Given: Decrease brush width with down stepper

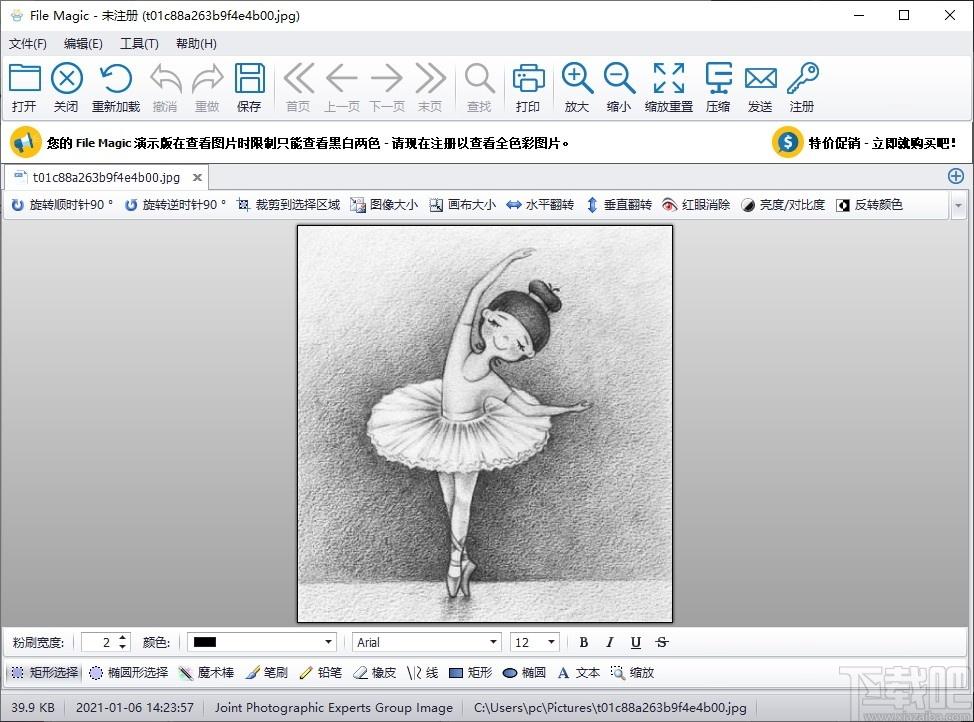Looking at the screenshot, I should click(122, 647).
